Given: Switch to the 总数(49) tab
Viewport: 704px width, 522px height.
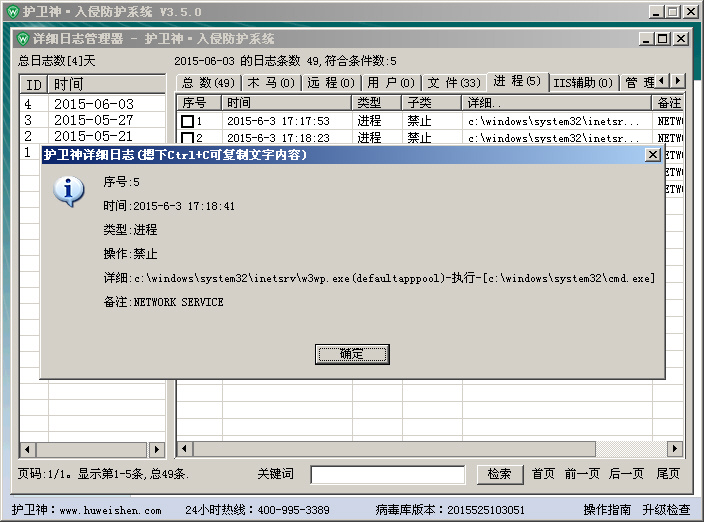Looking at the screenshot, I should click(x=208, y=83).
